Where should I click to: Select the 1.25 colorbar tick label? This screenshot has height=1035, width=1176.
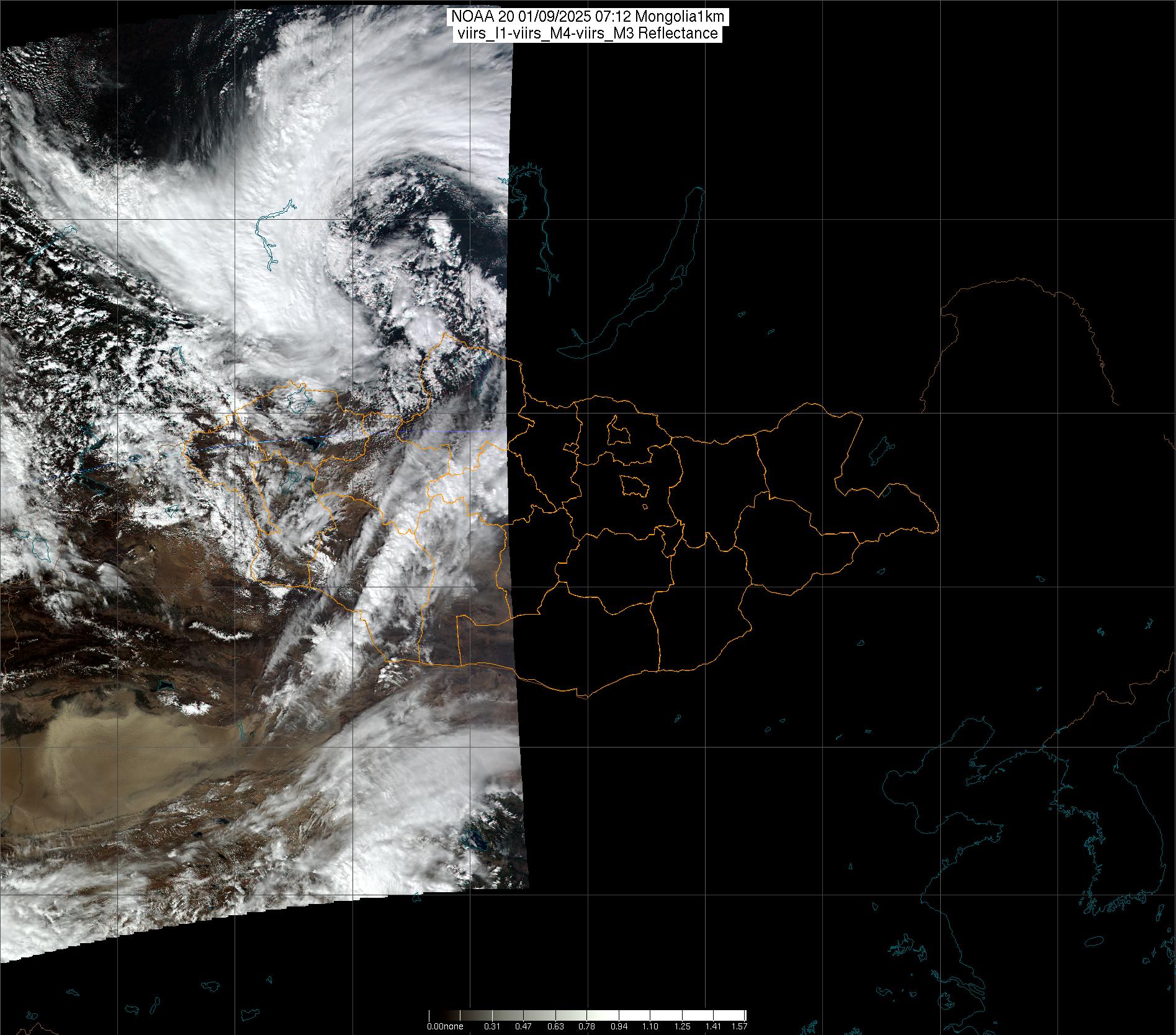681,1026
